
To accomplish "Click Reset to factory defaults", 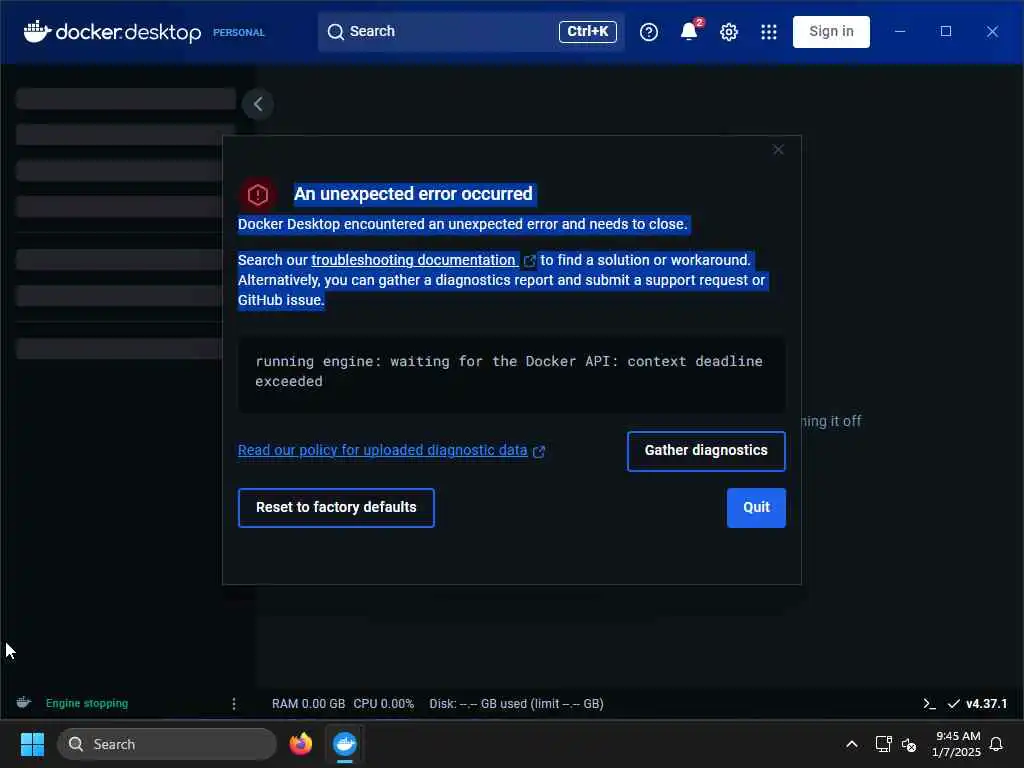I will coord(336,507).
